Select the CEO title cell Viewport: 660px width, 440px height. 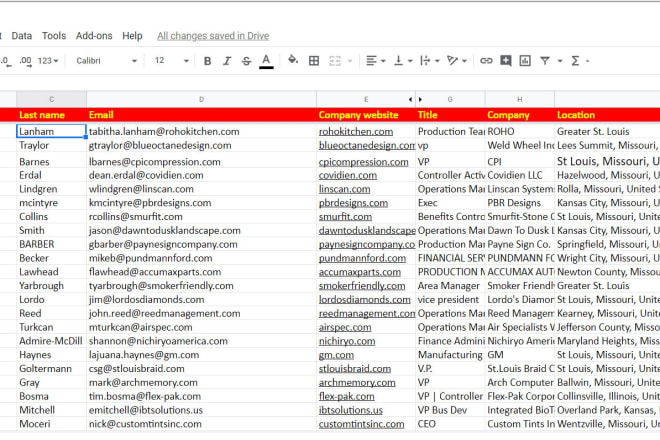[450, 424]
